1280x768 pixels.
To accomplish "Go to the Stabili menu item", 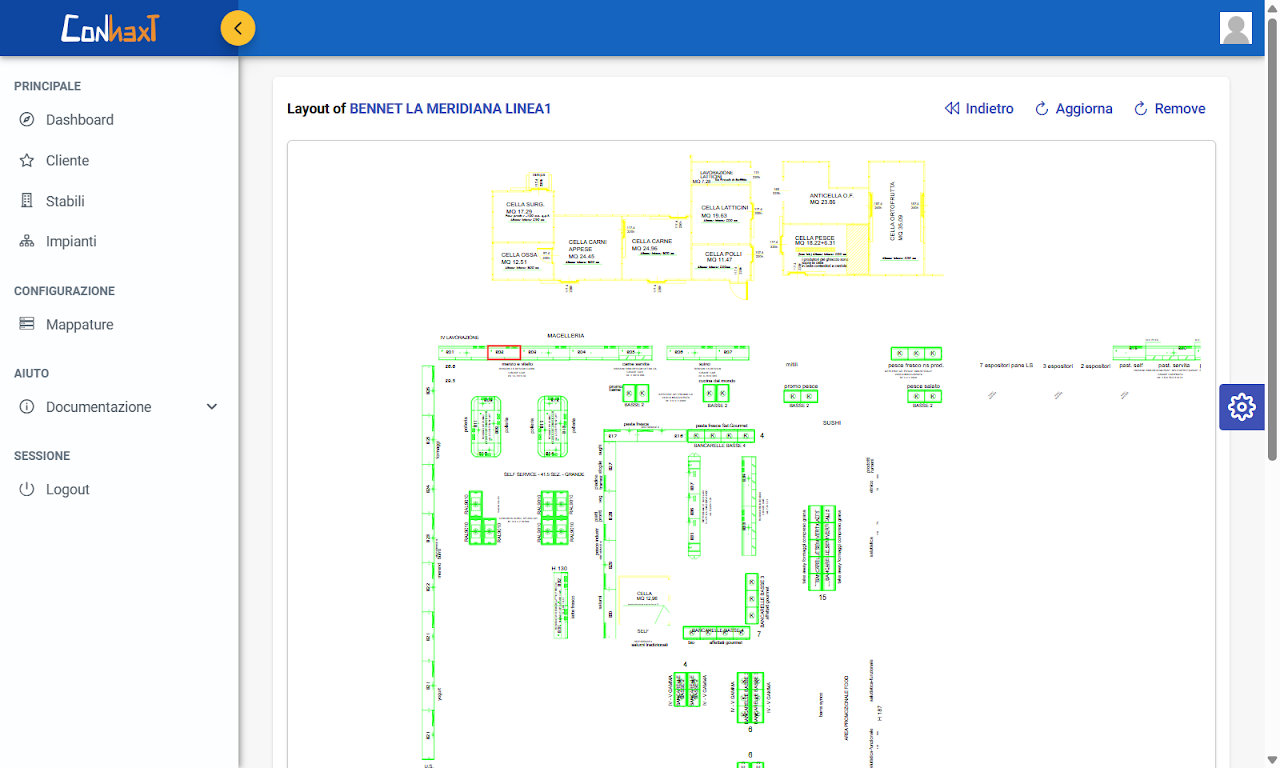I will click(65, 201).
